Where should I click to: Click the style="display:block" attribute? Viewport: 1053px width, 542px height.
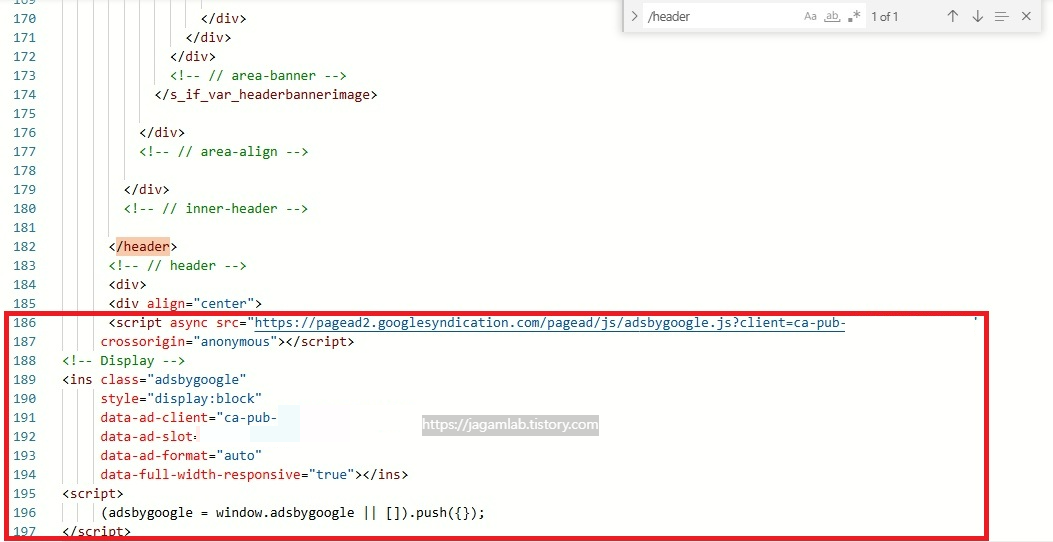click(x=181, y=399)
